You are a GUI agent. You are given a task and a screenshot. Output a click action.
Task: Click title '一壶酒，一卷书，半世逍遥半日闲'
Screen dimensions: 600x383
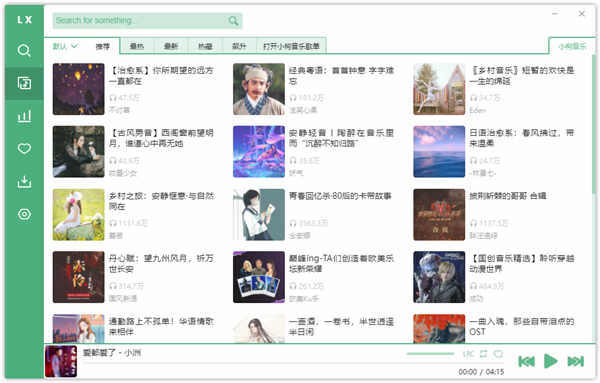[x=342, y=326]
